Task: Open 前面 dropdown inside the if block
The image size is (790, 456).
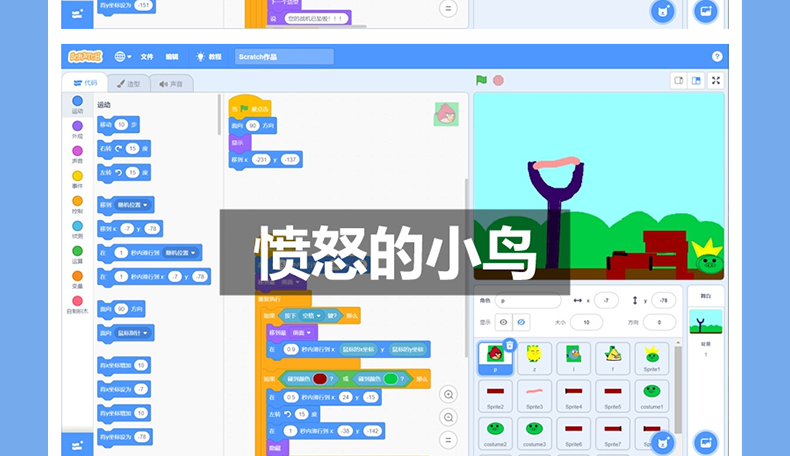Action: pos(302,333)
